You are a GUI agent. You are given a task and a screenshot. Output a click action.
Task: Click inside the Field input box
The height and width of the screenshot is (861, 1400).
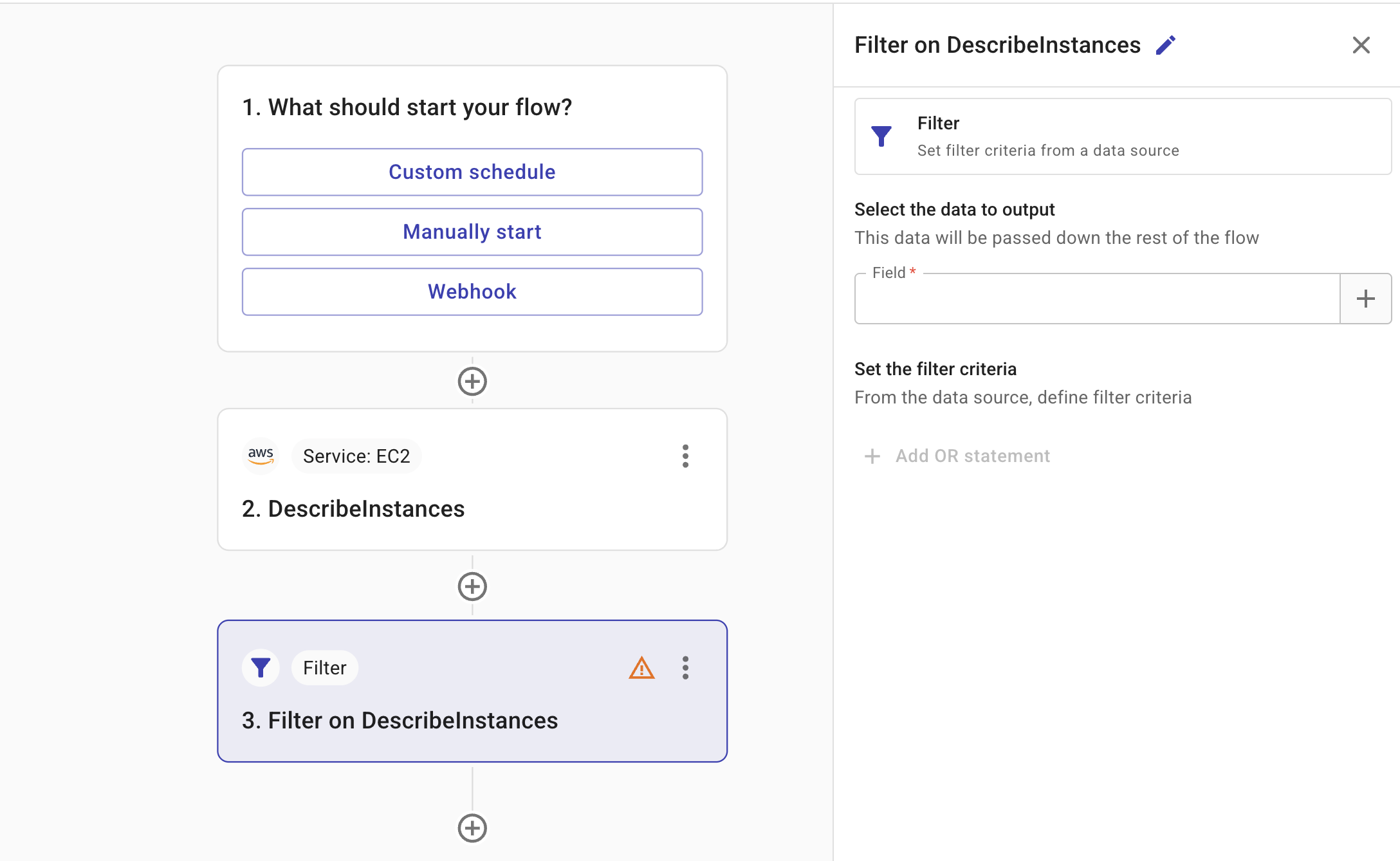click(x=1097, y=299)
